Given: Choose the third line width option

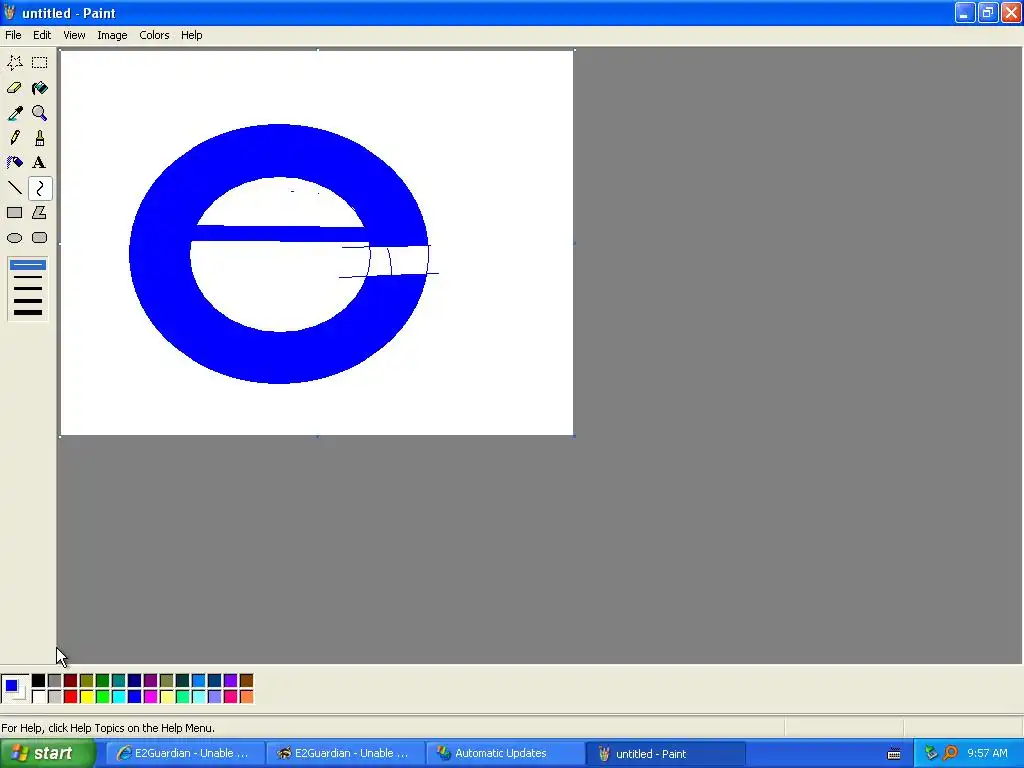Looking at the screenshot, I should pyautogui.click(x=27, y=289).
